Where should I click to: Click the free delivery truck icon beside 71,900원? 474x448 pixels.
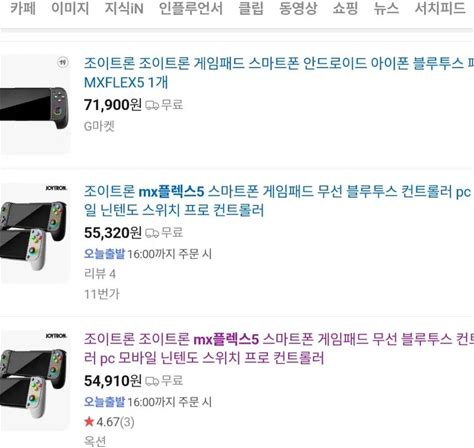[x=152, y=105]
